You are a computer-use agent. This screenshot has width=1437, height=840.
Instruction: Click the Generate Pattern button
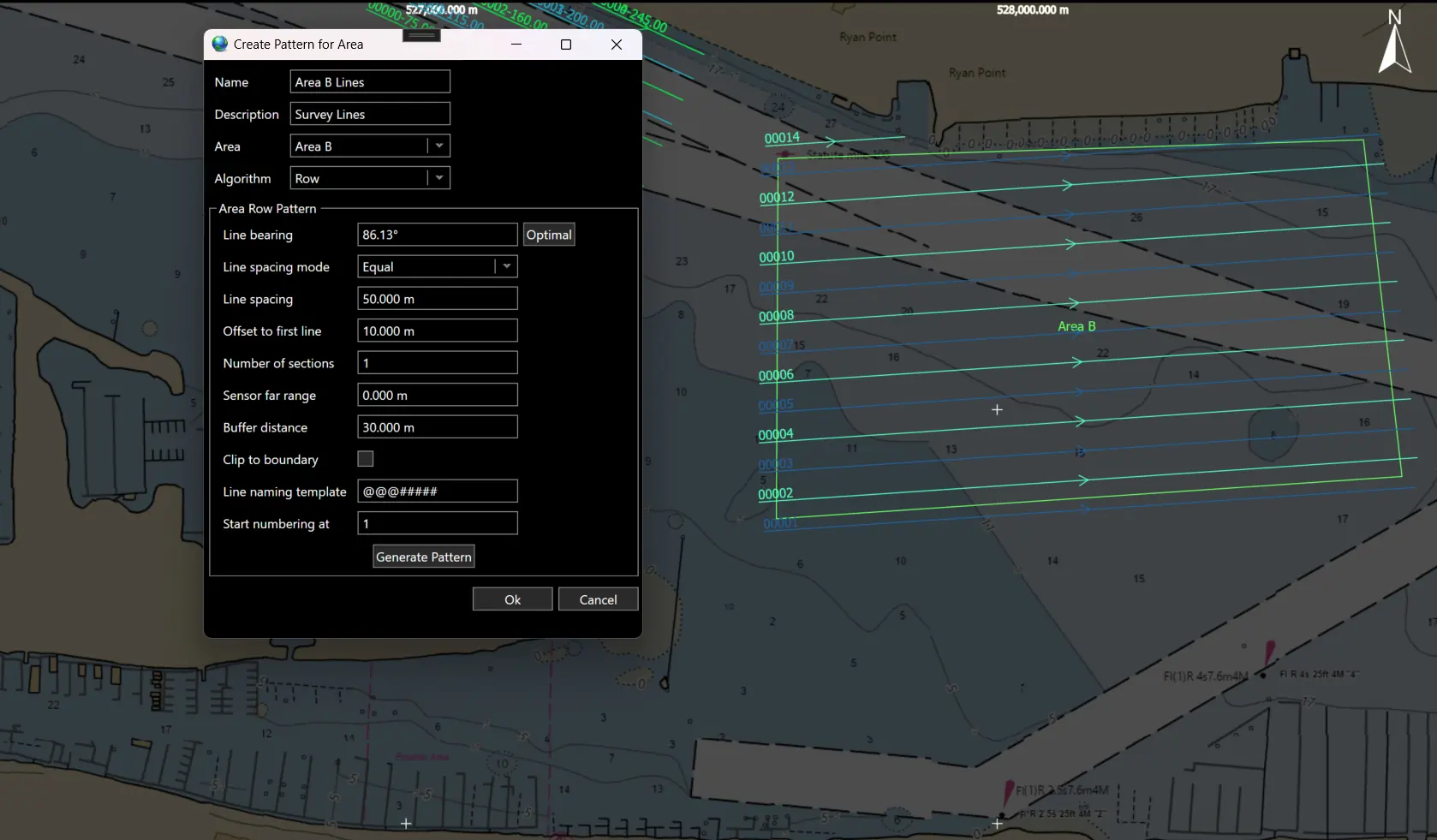click(x=423, y=557)
